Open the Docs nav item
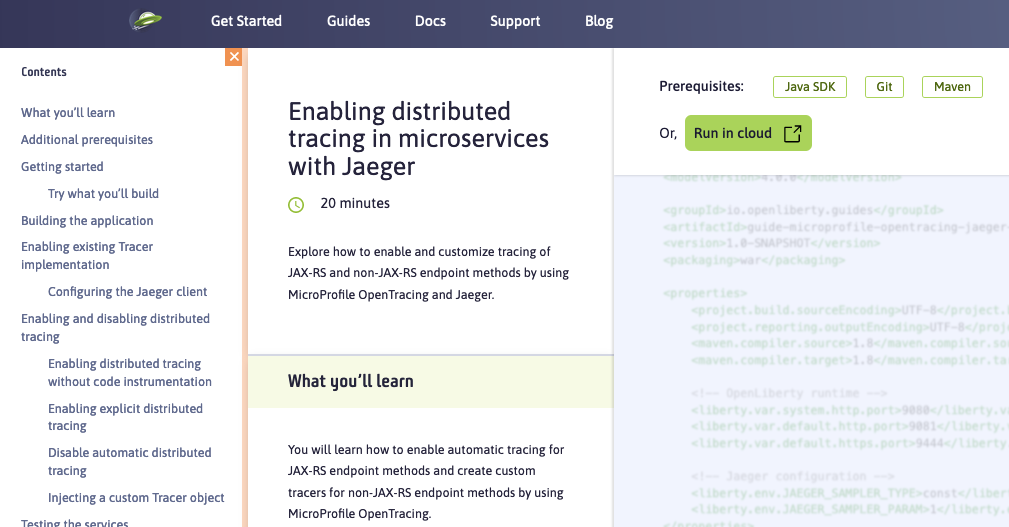1009x527 pixels. [x=430, y=21]
